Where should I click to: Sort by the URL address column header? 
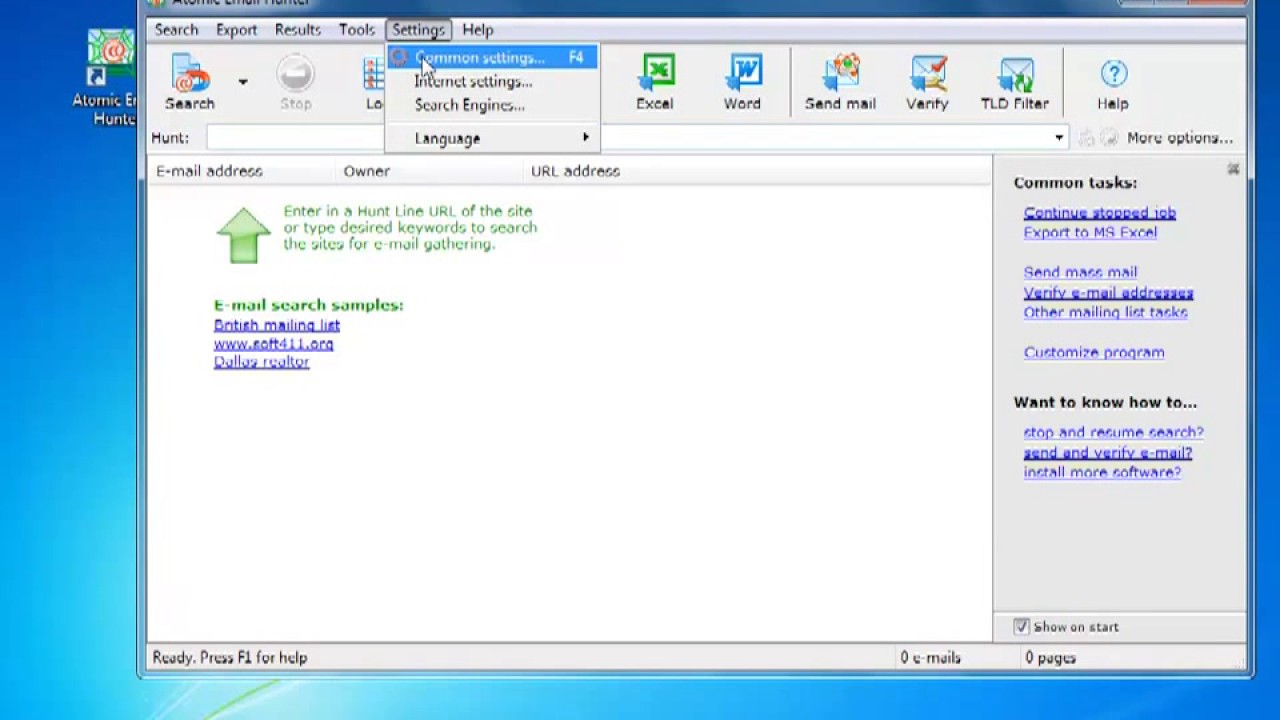pos(757,171)
